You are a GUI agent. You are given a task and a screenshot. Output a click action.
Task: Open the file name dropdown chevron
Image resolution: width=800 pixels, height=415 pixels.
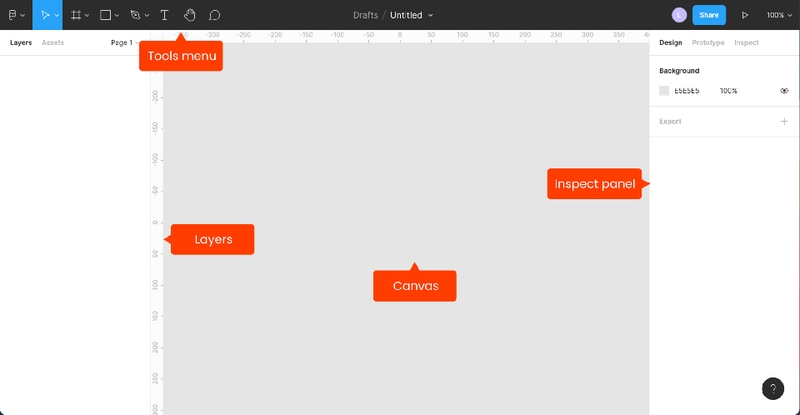(x=431, y=15)
